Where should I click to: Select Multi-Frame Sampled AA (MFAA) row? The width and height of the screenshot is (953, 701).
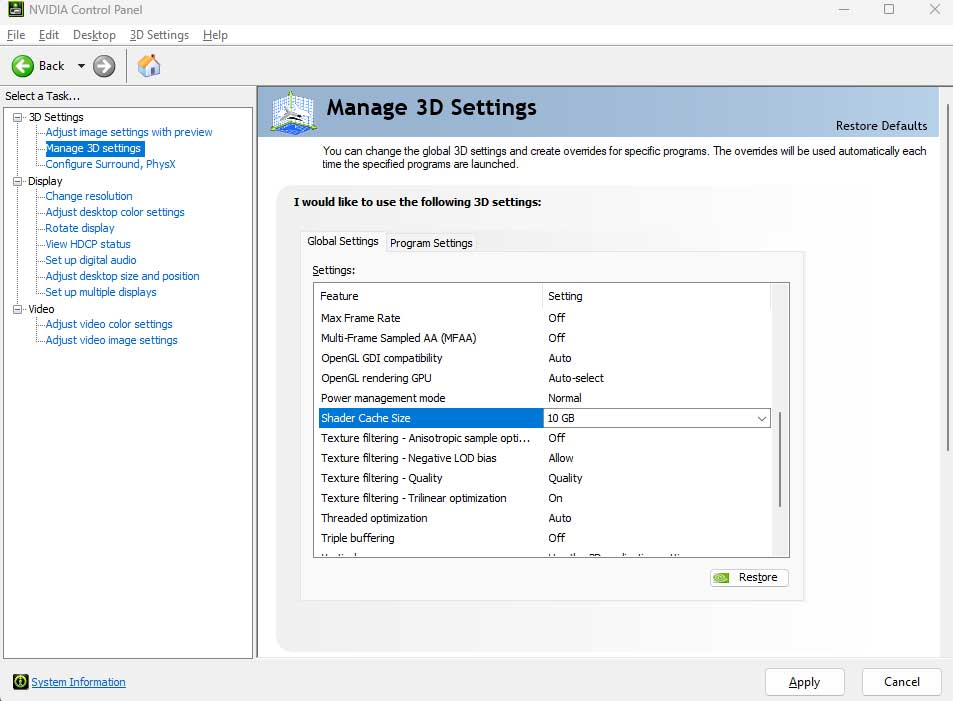click(545, 338)
